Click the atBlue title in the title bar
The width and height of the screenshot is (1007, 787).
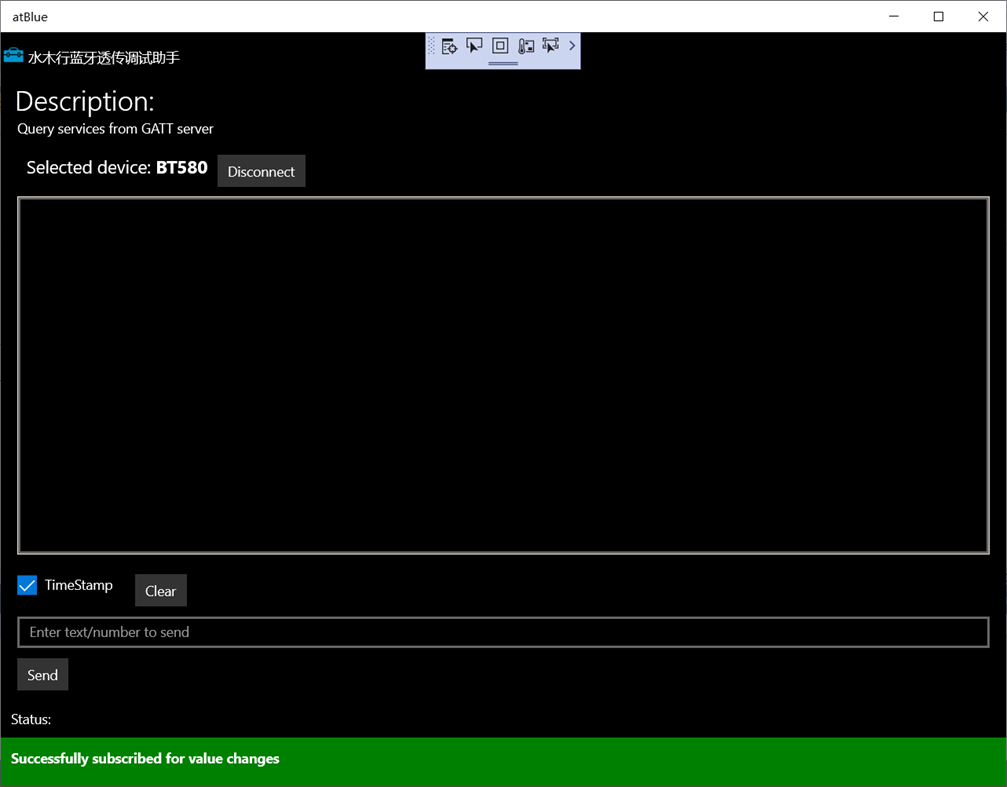pyautogui.click(x=29, y=16)
